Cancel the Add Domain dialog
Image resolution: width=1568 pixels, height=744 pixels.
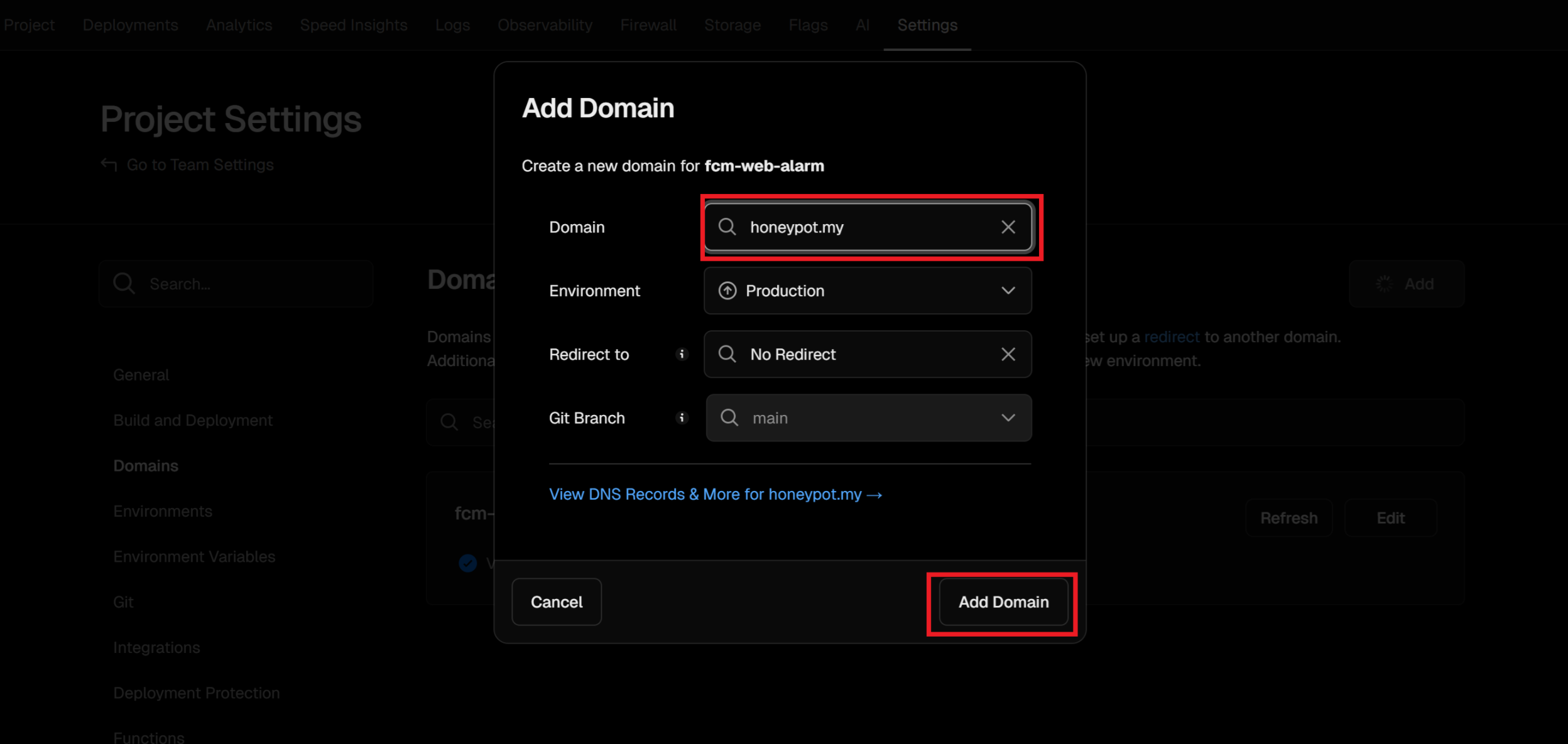pos(556,601)
